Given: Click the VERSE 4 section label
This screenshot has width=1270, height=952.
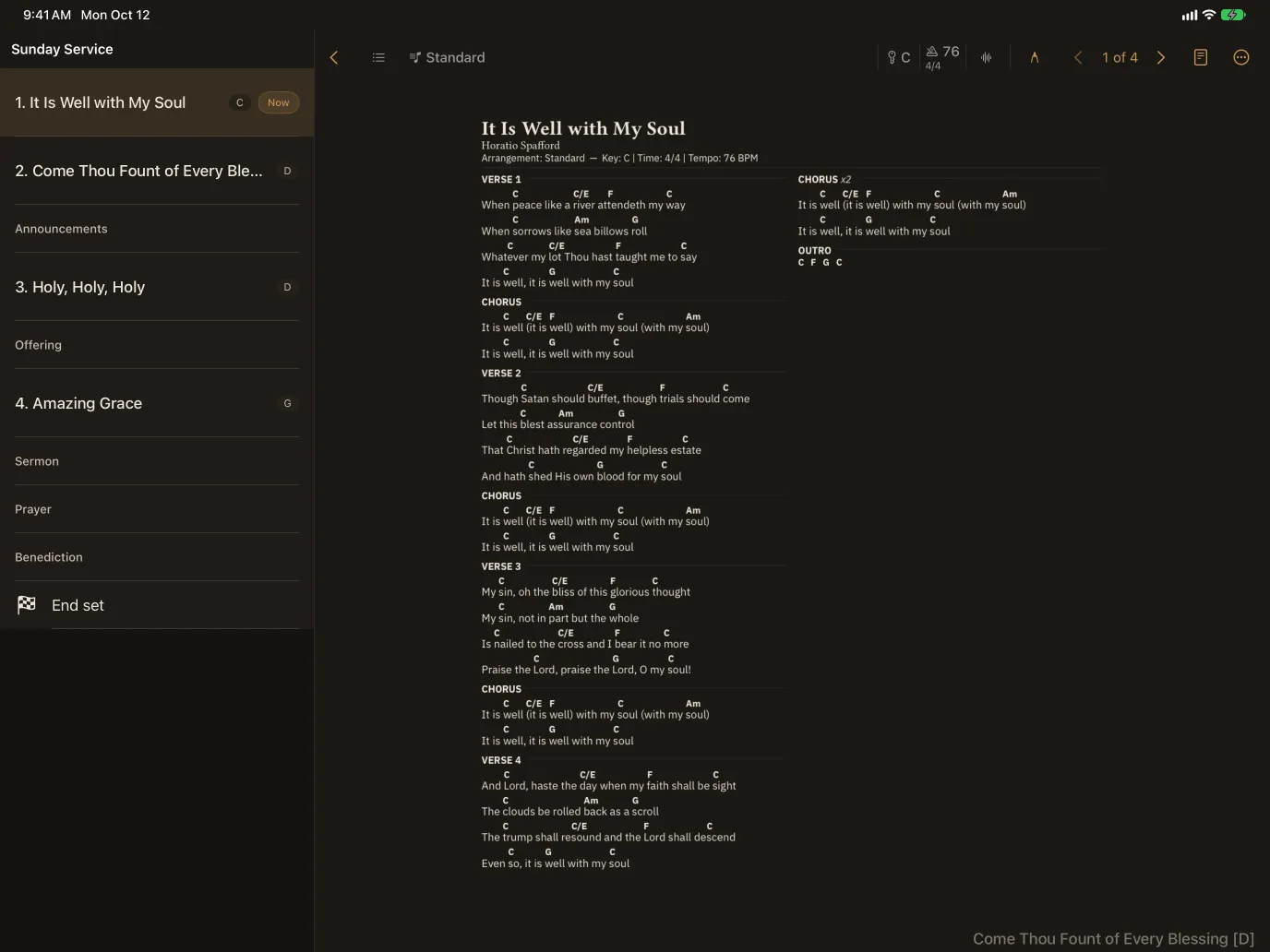Looking at the screenshot, I should [501, 761].
